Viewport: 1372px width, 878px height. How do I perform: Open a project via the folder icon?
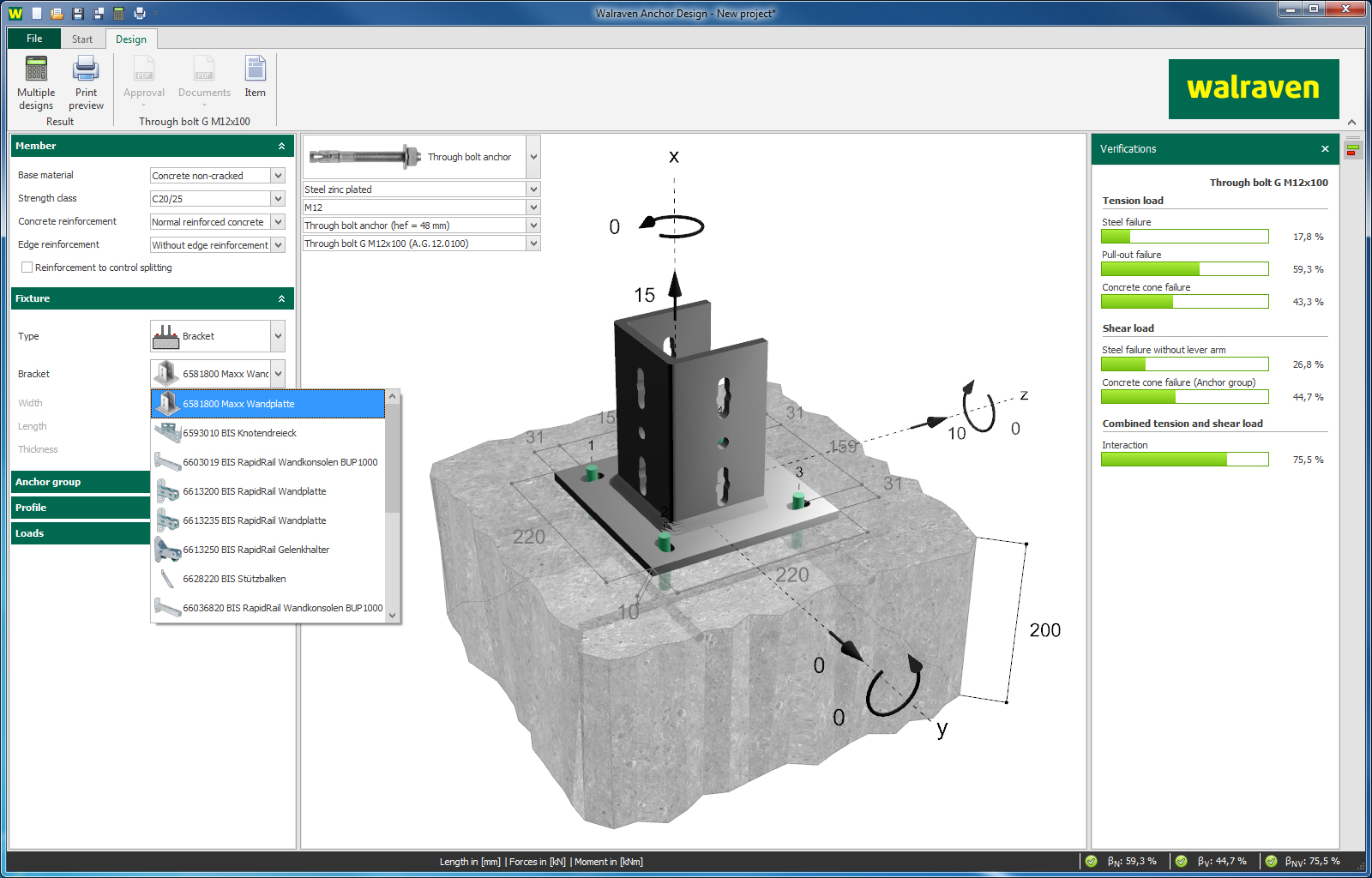pos(57,13)
